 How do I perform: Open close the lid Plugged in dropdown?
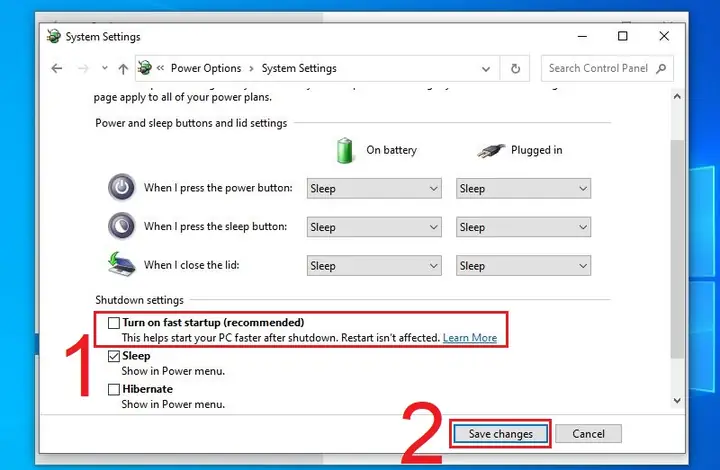(x=523, y=265)
